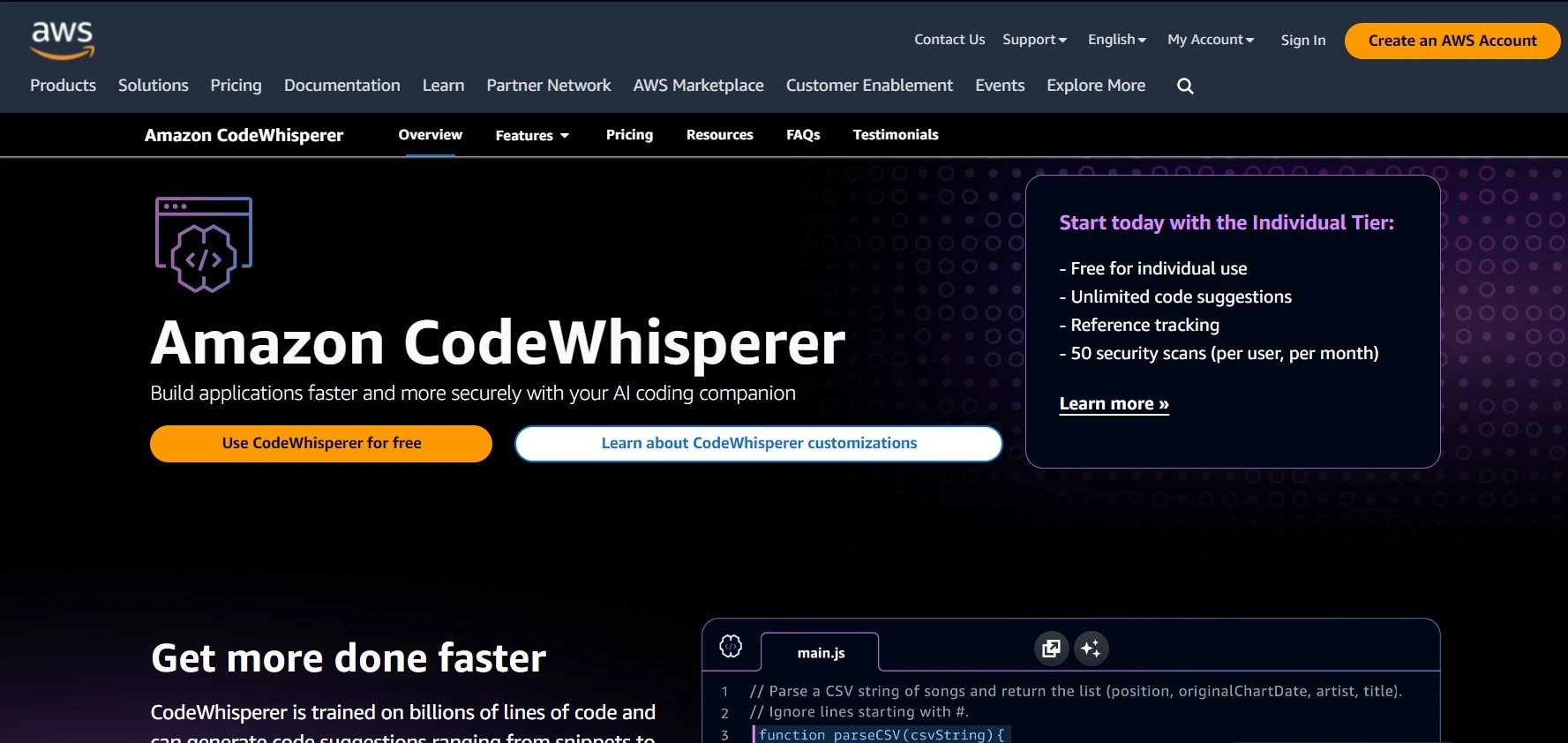
Task: Switch to the FAQs tab
Action: pos(803,135)
